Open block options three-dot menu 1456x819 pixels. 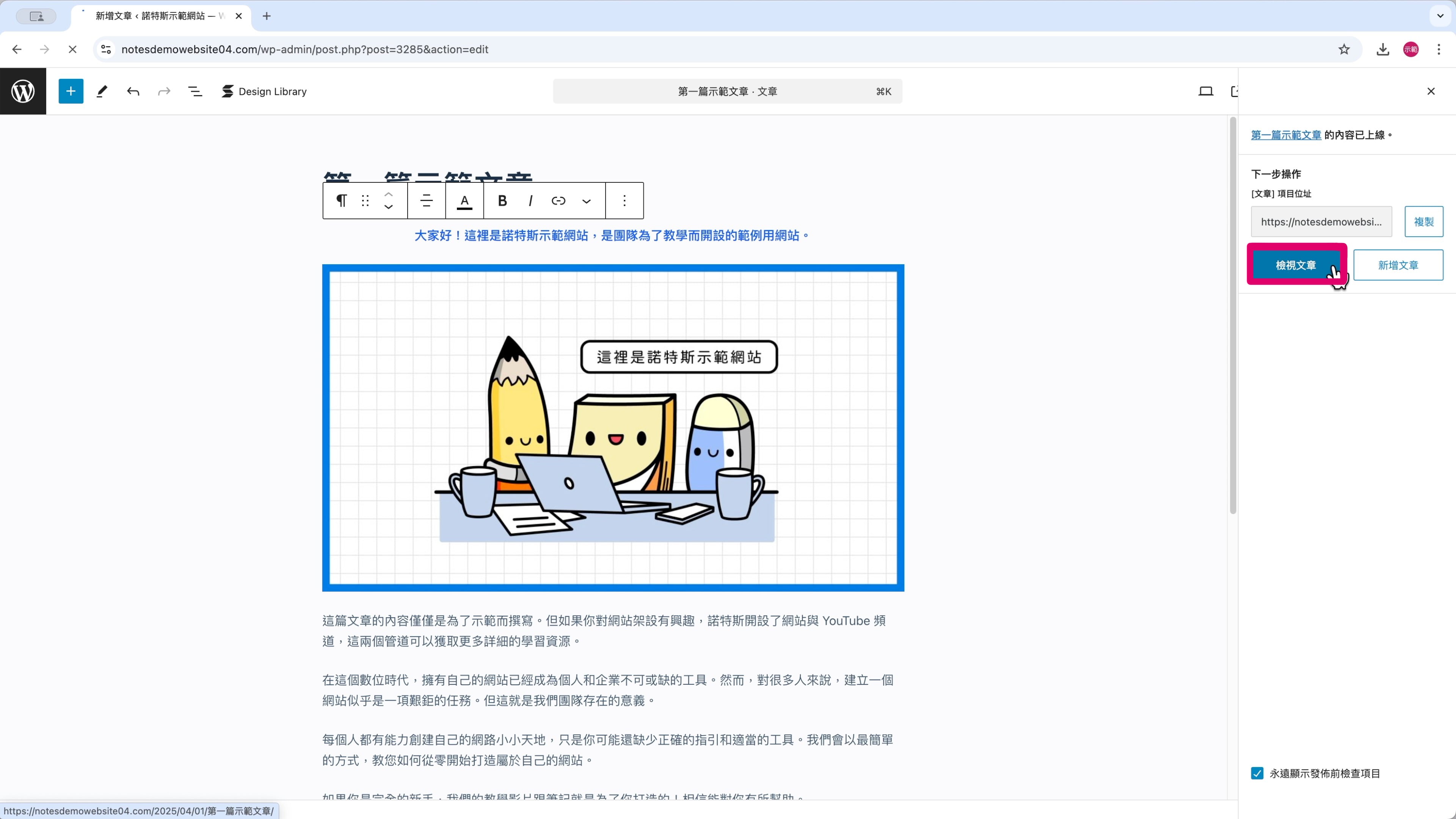[x=624, y=201]
